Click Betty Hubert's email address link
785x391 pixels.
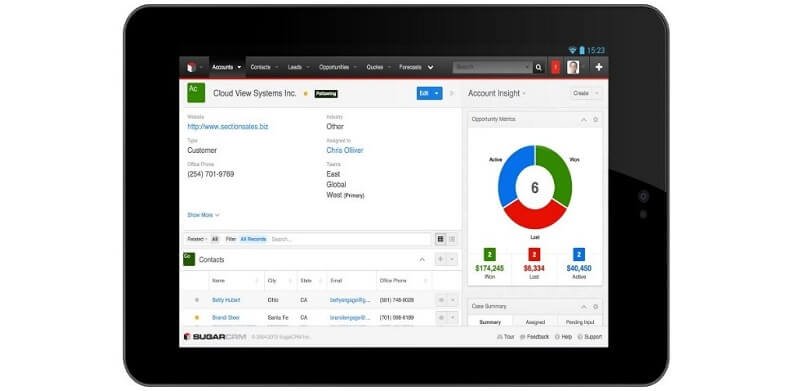(x=350, y=300)
